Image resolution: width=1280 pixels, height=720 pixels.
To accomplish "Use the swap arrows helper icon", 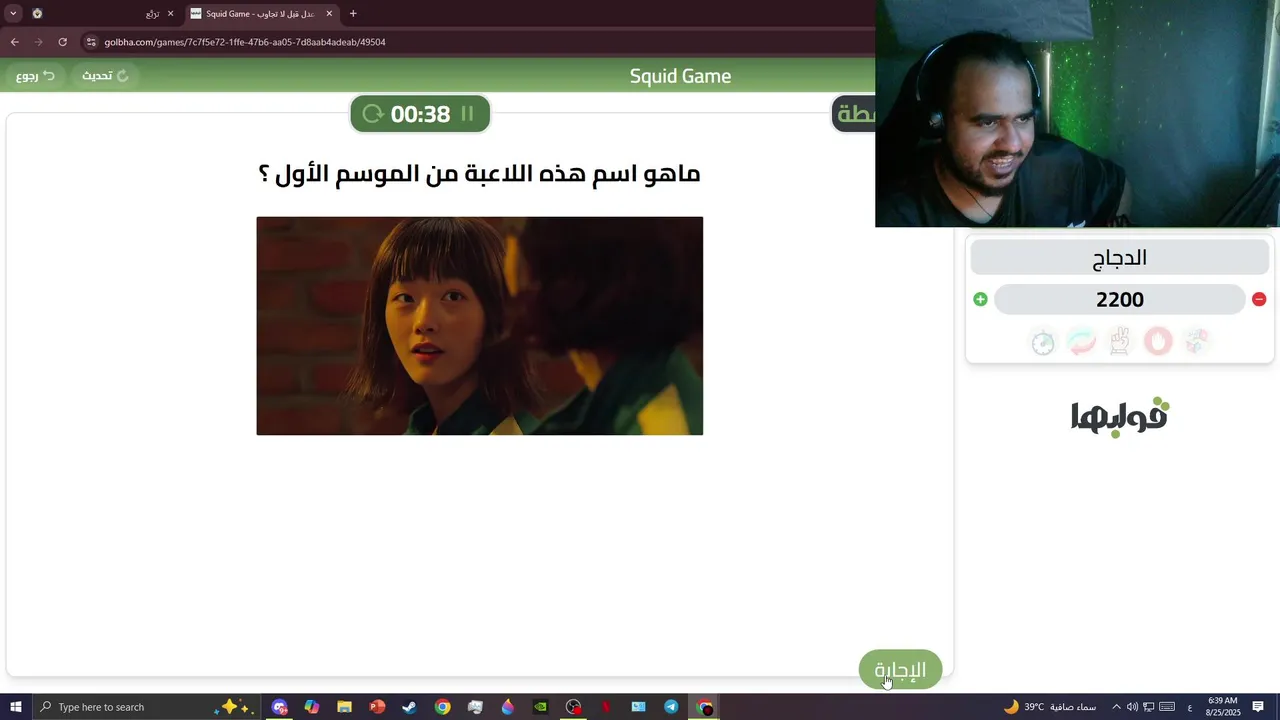I will (x=1081, y=342).
